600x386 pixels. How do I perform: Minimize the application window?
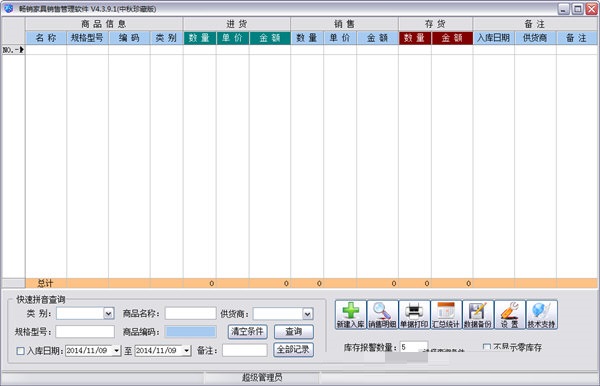pyautogui.click(x=563, y=9)
